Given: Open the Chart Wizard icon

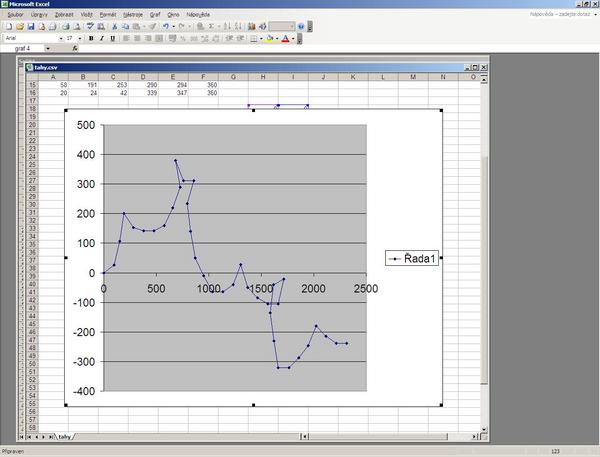Looking at the screenshot, I should point(251,26).
